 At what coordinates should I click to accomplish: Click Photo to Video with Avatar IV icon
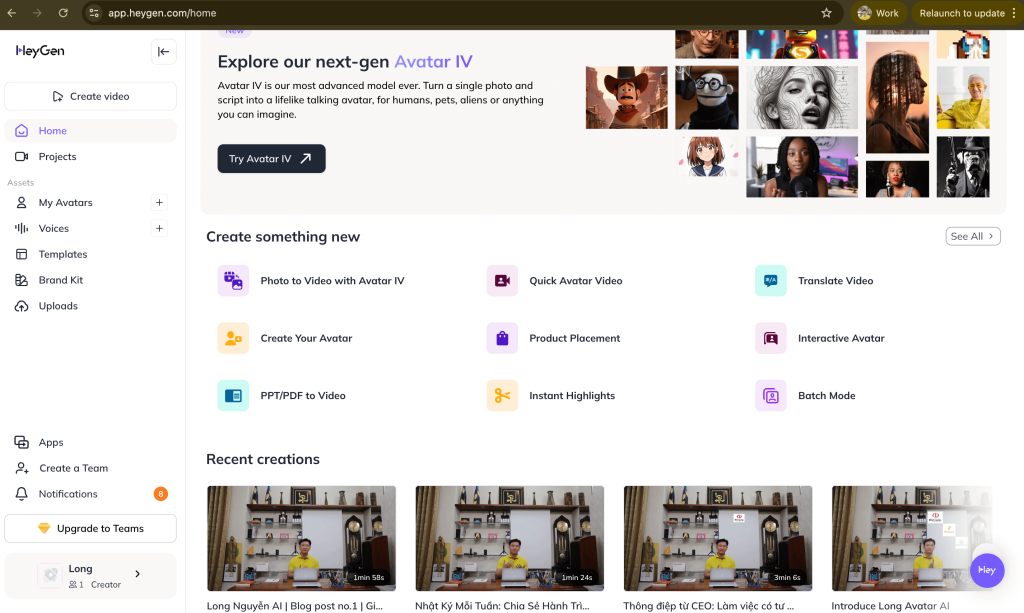click(x=233, y=281)
